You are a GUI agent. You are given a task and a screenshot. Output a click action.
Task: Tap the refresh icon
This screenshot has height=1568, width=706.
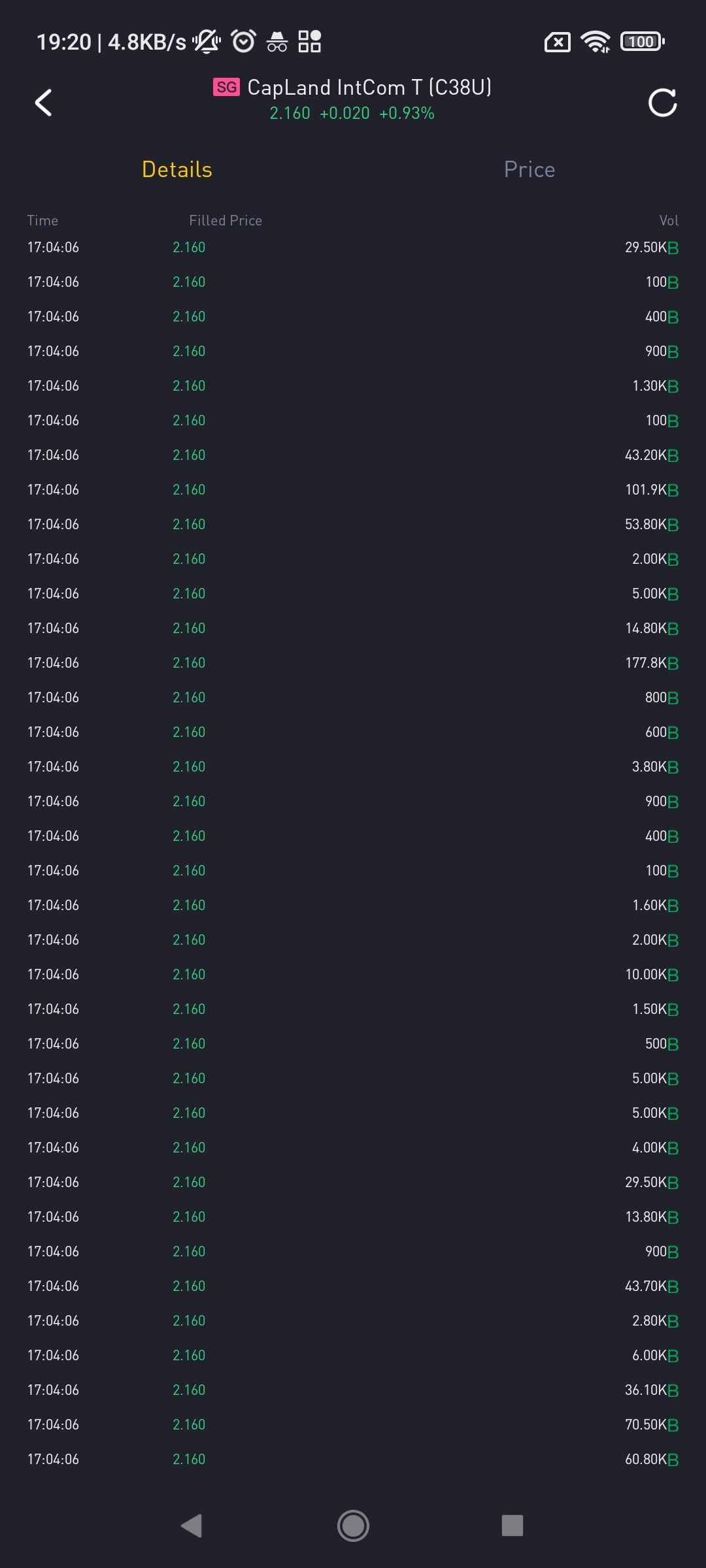point(662,103)
